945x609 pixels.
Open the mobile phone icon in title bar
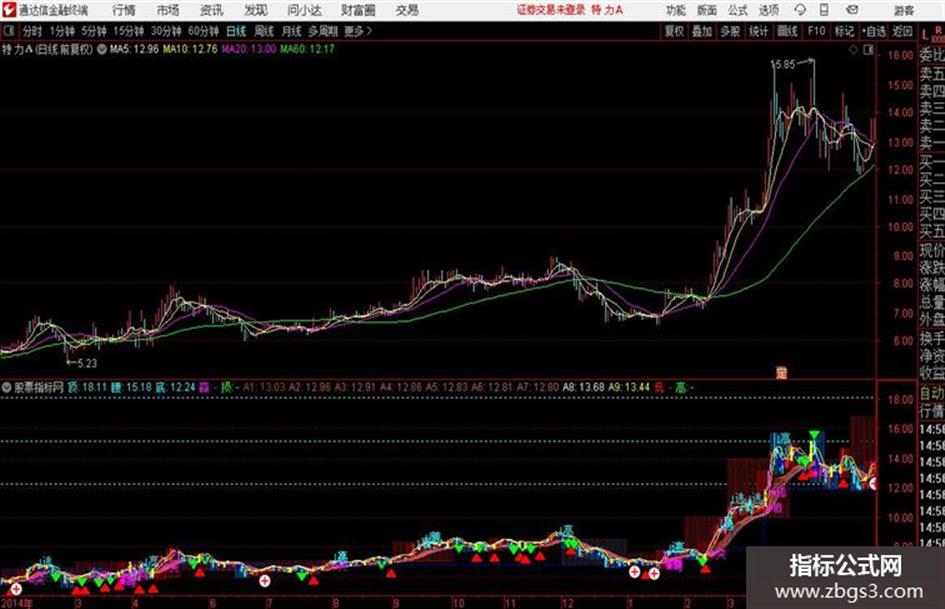pyautogui.click(x=824, y=10)
